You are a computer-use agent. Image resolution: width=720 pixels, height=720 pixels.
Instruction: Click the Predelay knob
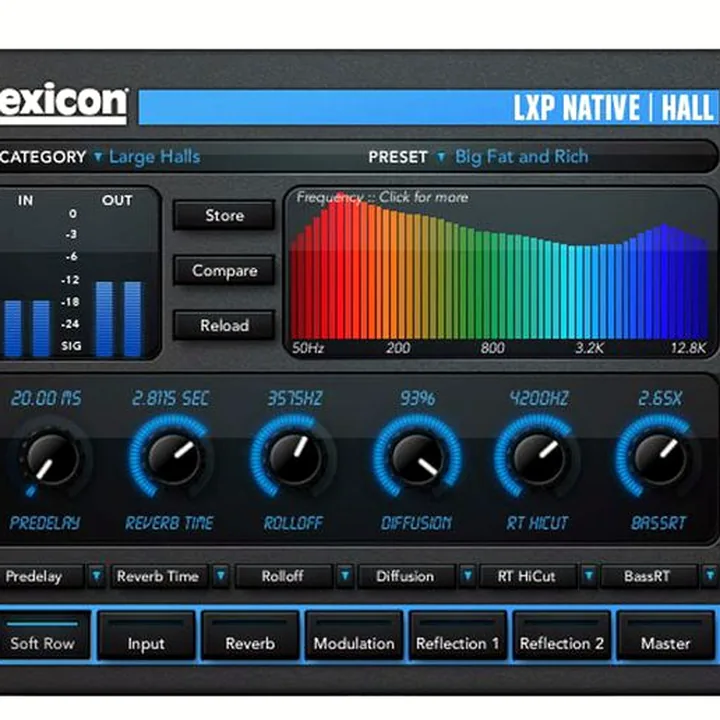[x=51, y=458]
